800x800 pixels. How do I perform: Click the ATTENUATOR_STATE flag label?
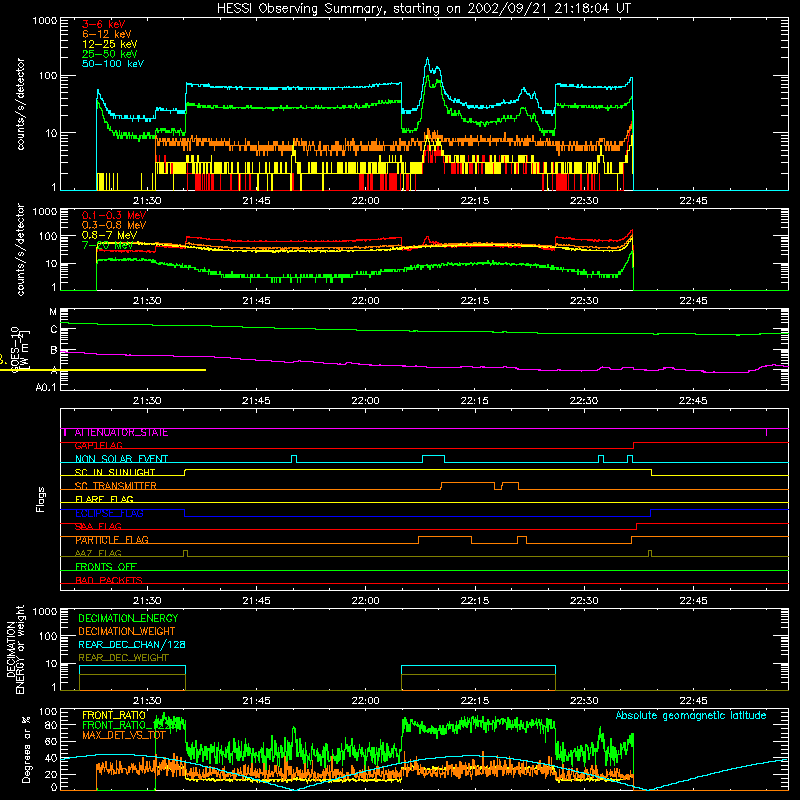pyautogui.click(x=121, y=433)
